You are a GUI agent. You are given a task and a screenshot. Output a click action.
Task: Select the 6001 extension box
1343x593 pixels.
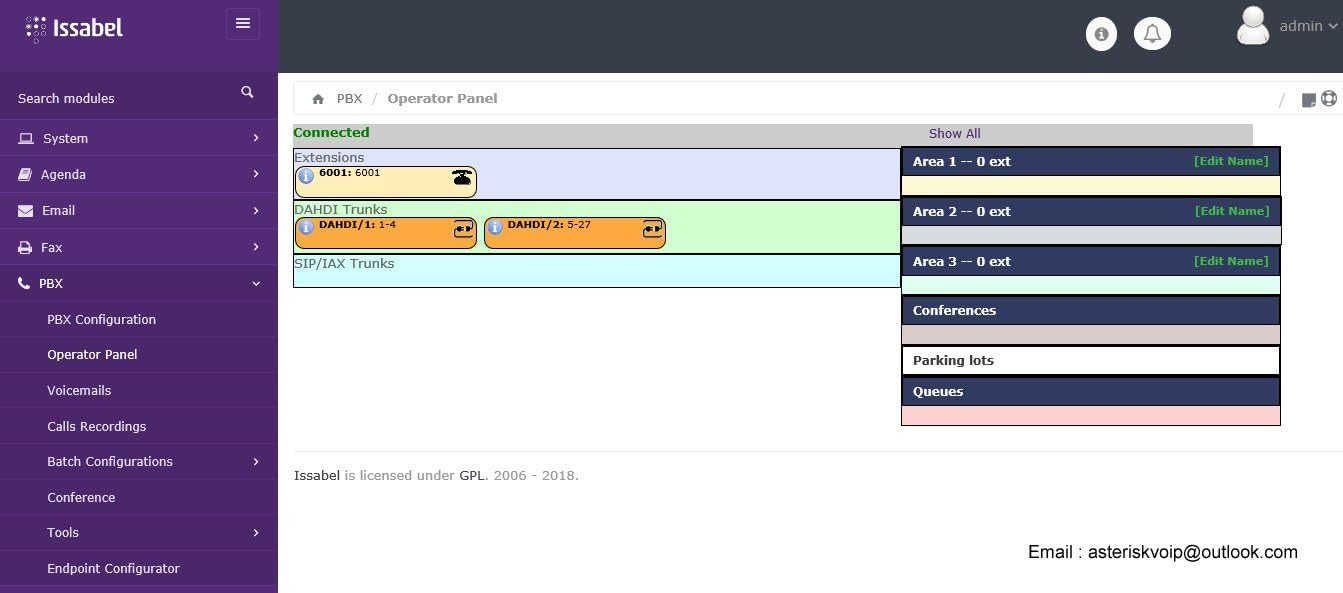click(x=385, y=182)
